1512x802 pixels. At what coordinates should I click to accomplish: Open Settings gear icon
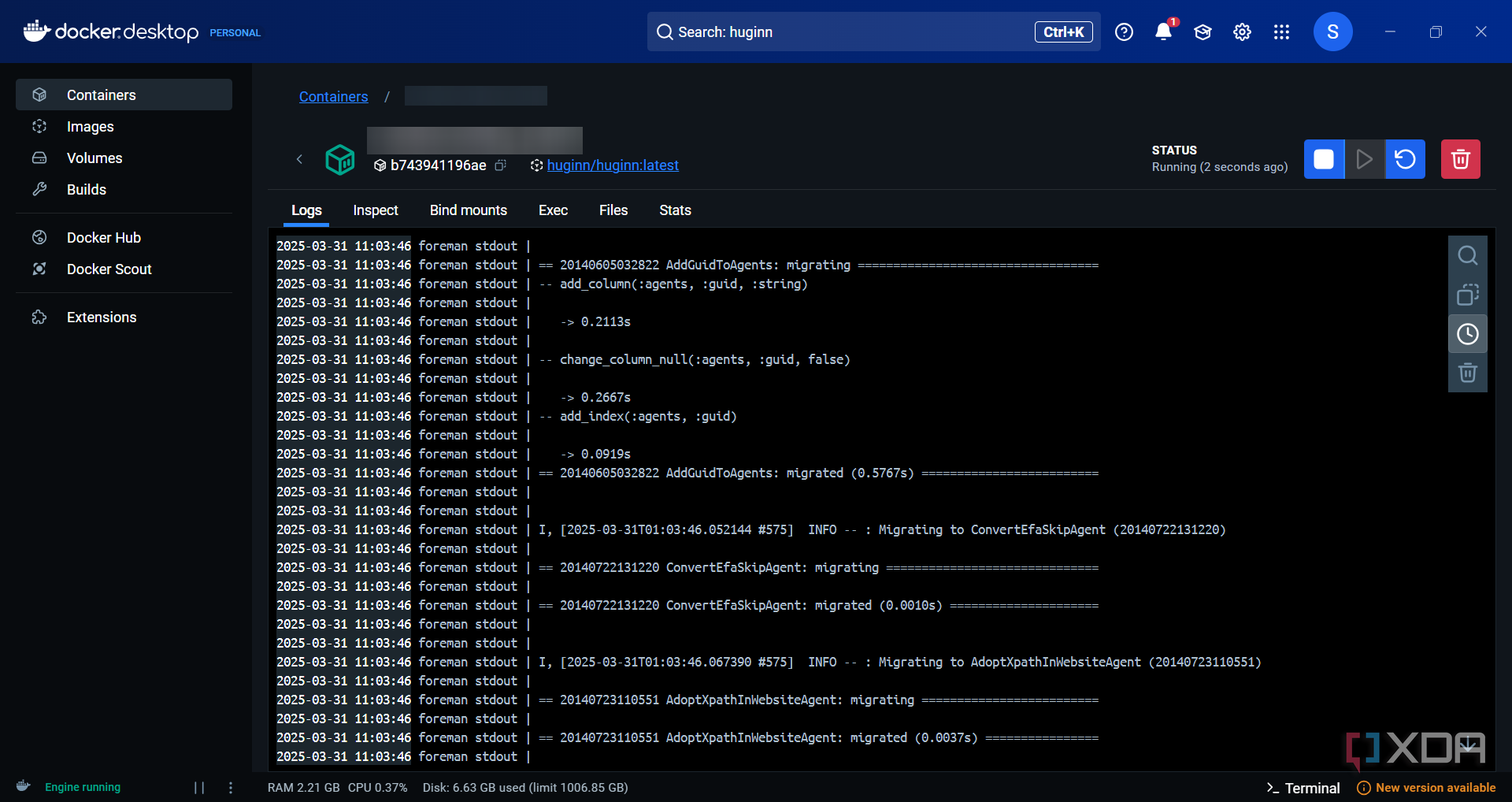(x=1242, y=32)
